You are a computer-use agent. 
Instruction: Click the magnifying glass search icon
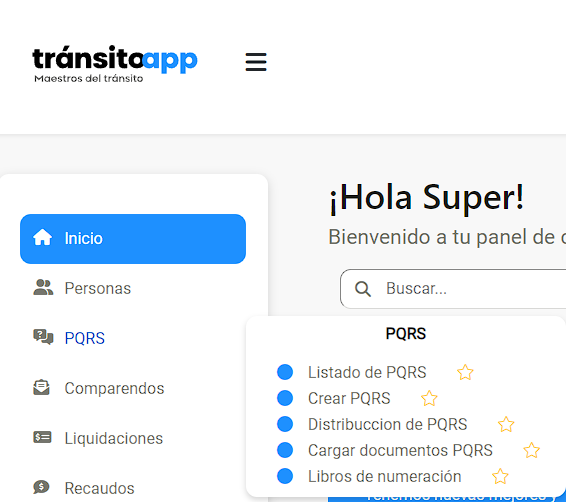(x=363, y=289)
